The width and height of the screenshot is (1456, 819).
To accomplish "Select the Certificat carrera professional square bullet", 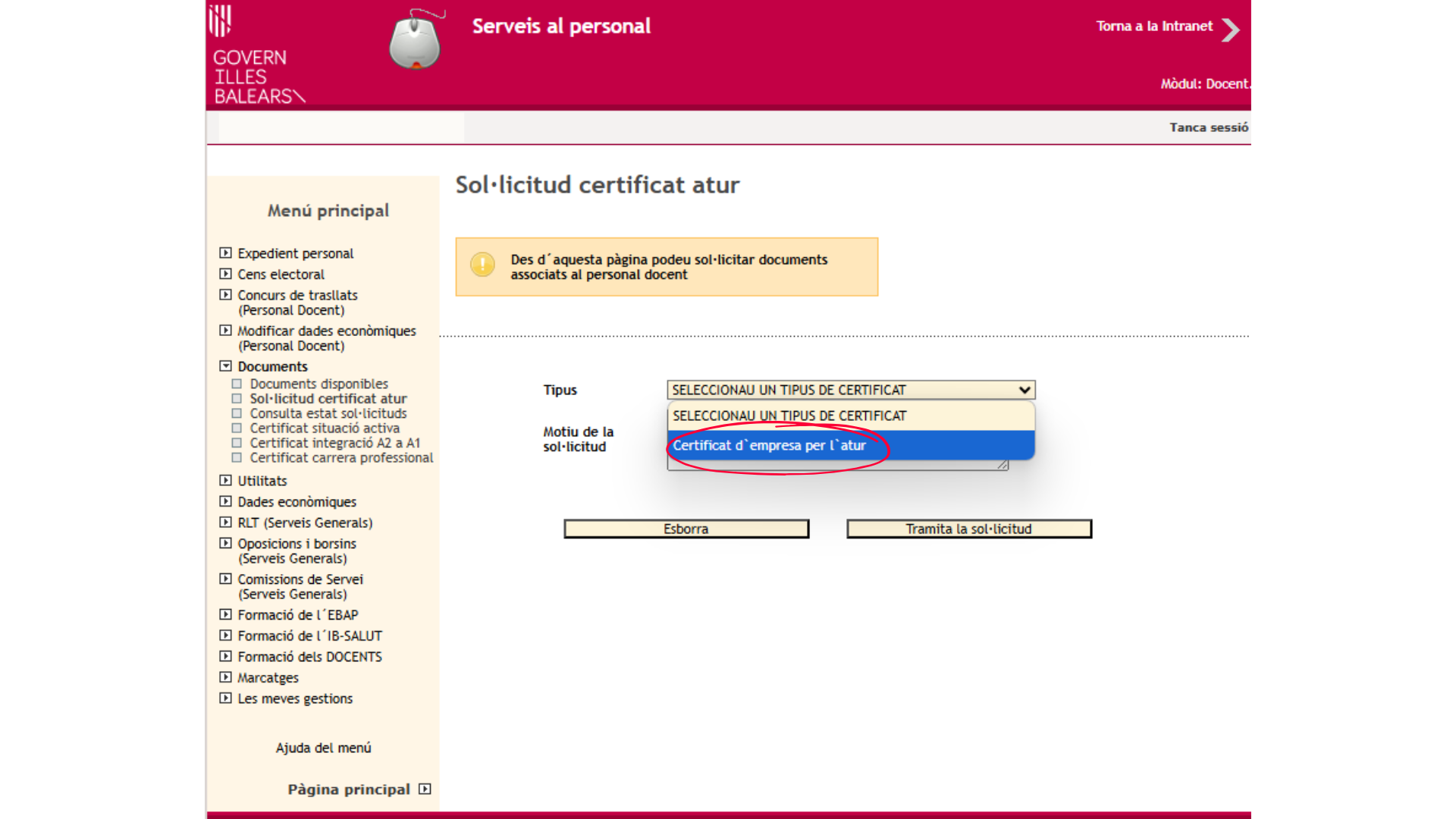I will (237, 458).
